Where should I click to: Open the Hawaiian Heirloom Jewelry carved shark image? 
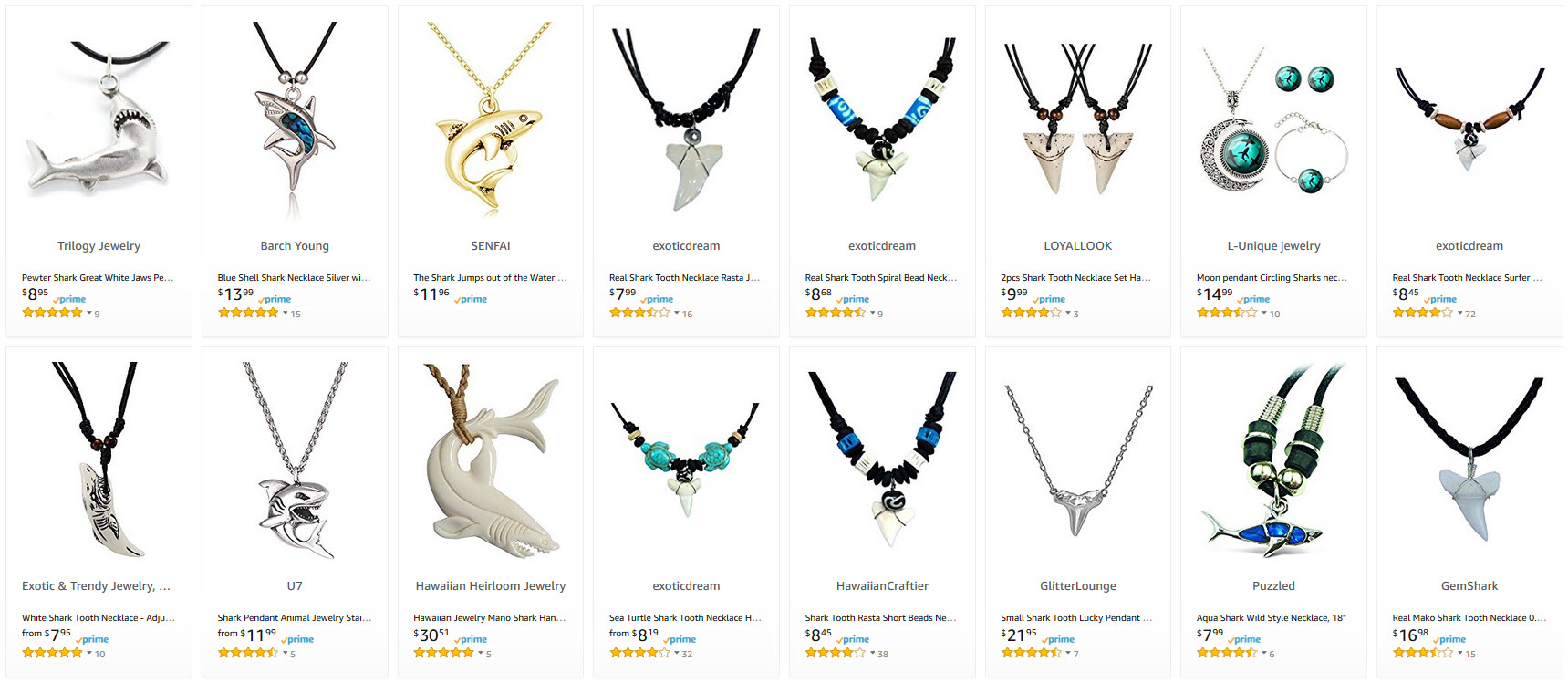pyautogui.click(x=490, y=460)
